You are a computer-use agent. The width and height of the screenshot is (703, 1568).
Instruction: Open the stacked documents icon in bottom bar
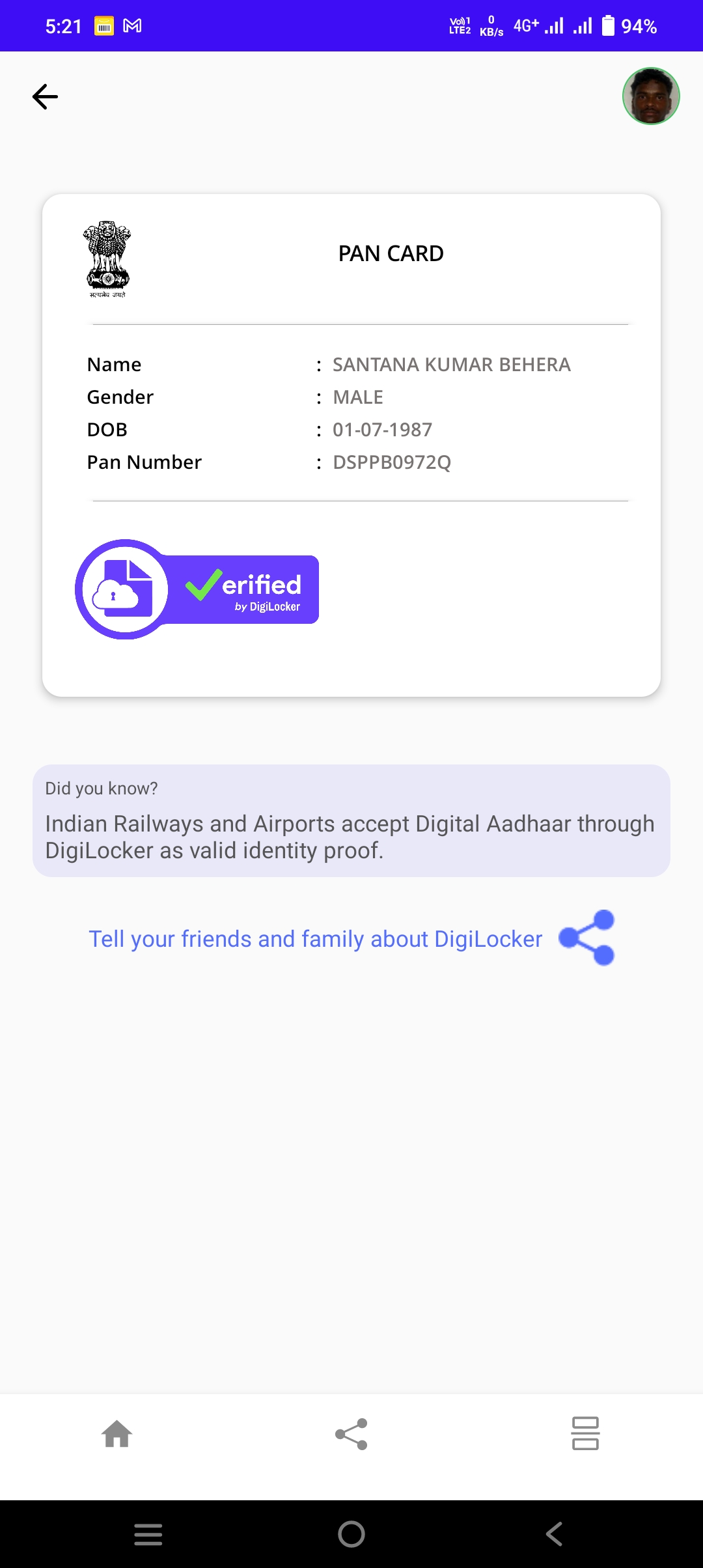[x=585, y=1434]
